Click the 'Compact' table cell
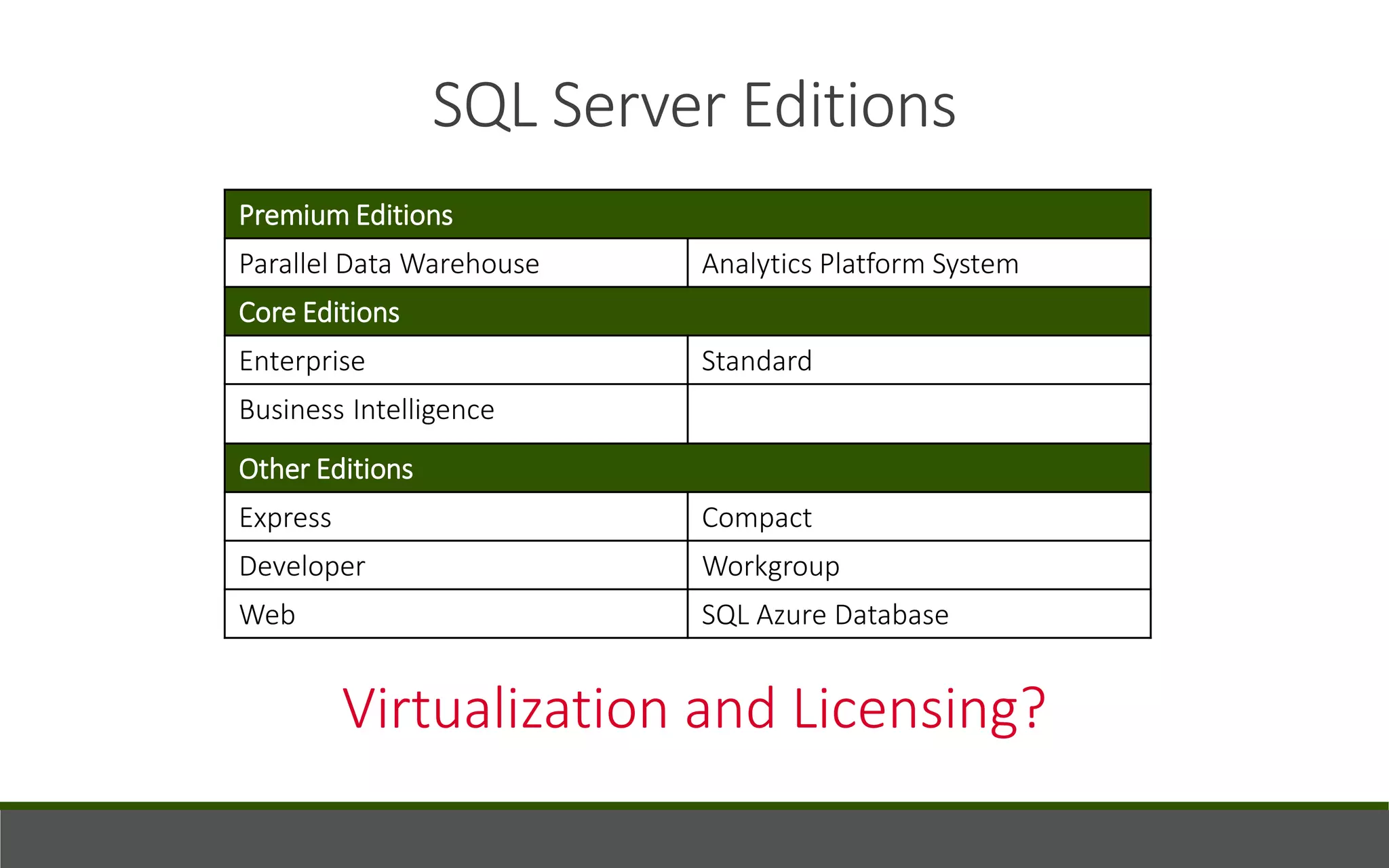The image size is (1389, 868). tap(919, 517)
